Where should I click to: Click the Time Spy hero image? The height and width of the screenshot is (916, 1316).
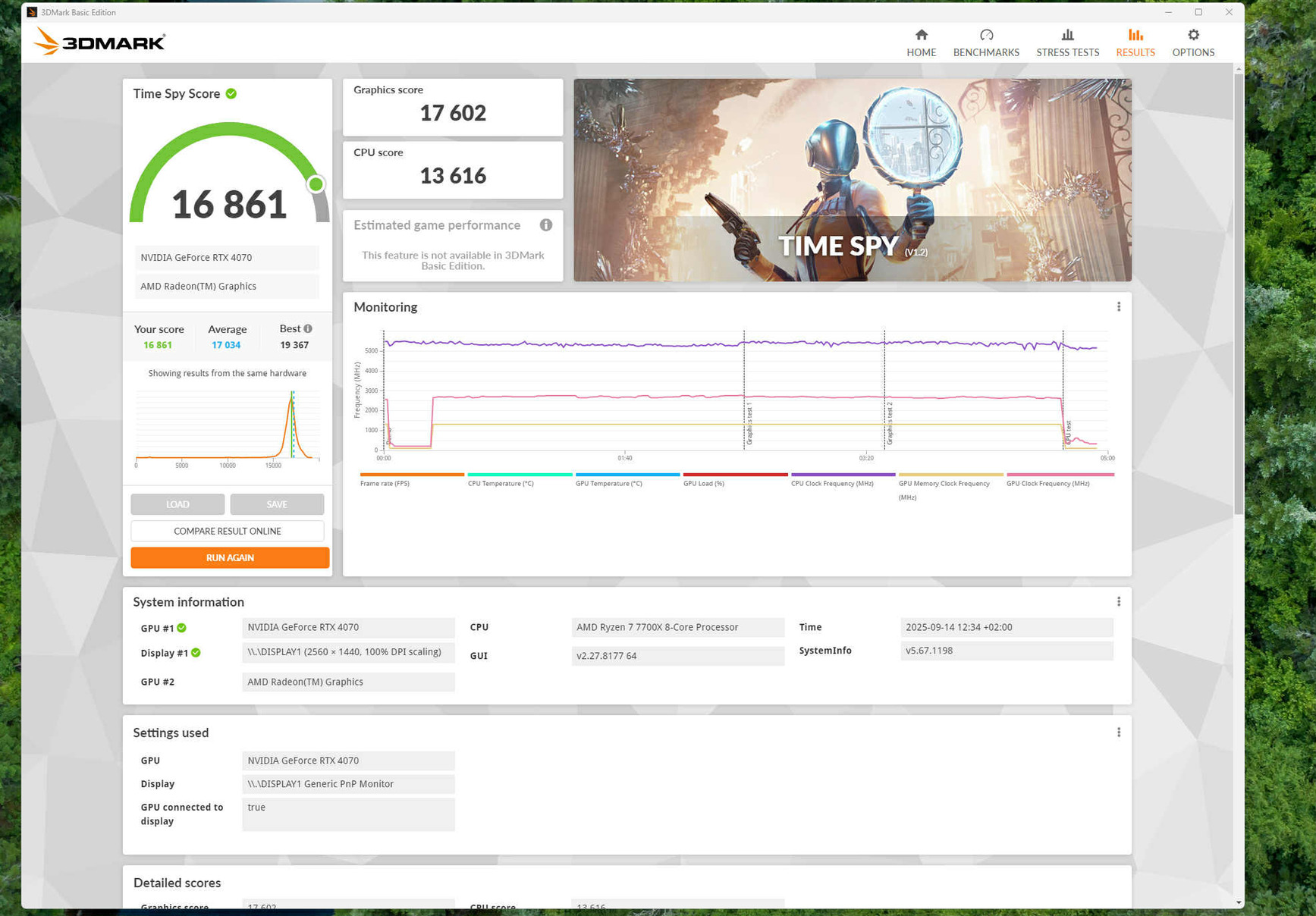click(x=853, y=180)
